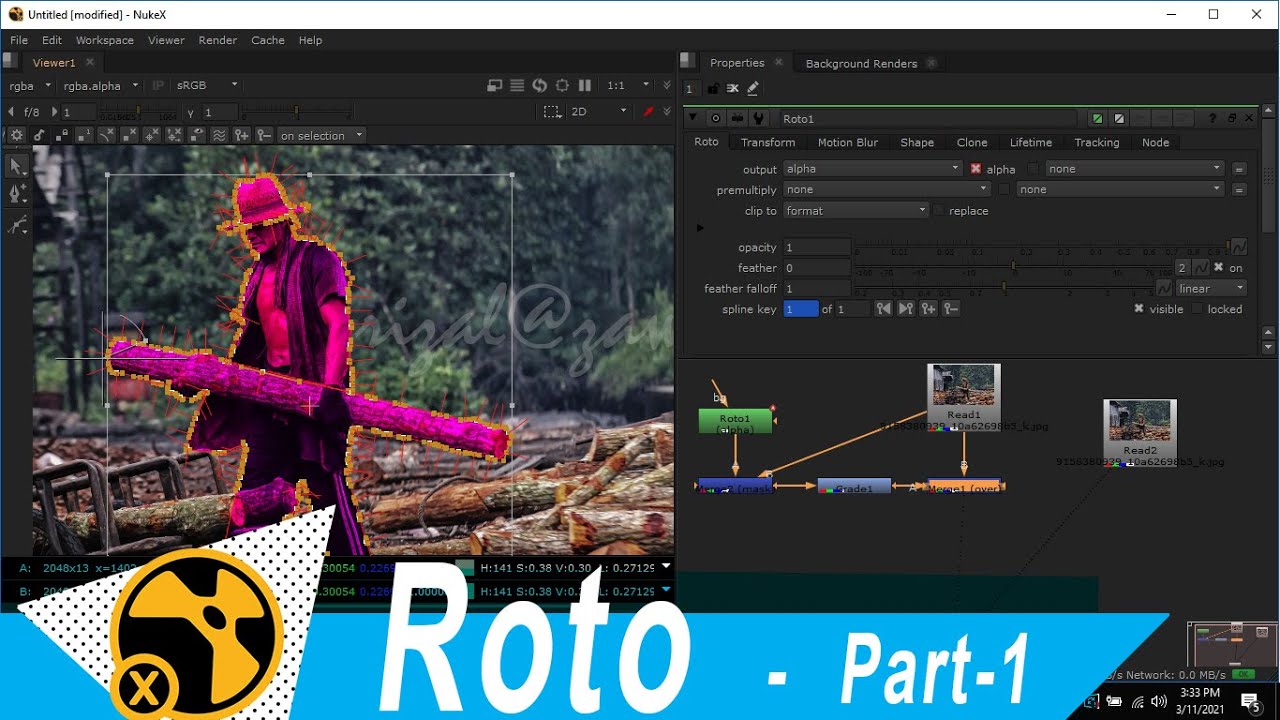
Task: Open the rgba channel dropdown in viewer
Action: click(x=29, y=86)
